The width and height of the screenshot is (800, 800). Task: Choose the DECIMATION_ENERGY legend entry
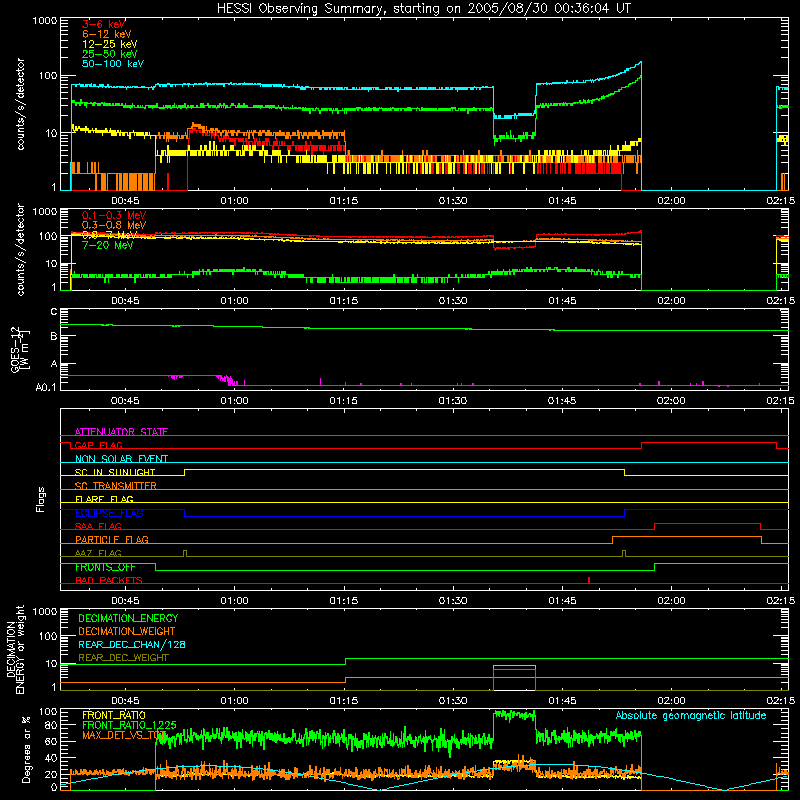pos(128,618)
